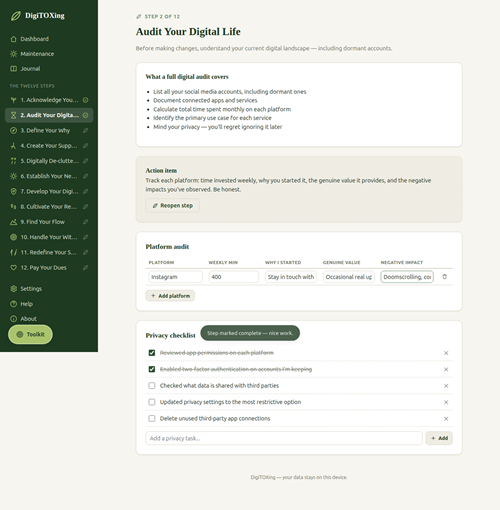The image size is (500, 510).
Task: Check Updated privacy settings to most restrictive
Action: [152, 402]
